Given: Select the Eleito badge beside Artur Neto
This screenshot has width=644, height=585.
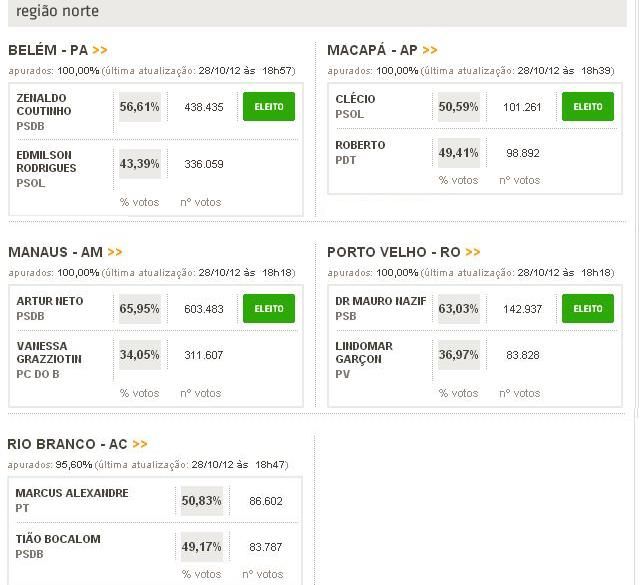Looking at the screenshot, I should pyautogui.click(x=268, y=308).
